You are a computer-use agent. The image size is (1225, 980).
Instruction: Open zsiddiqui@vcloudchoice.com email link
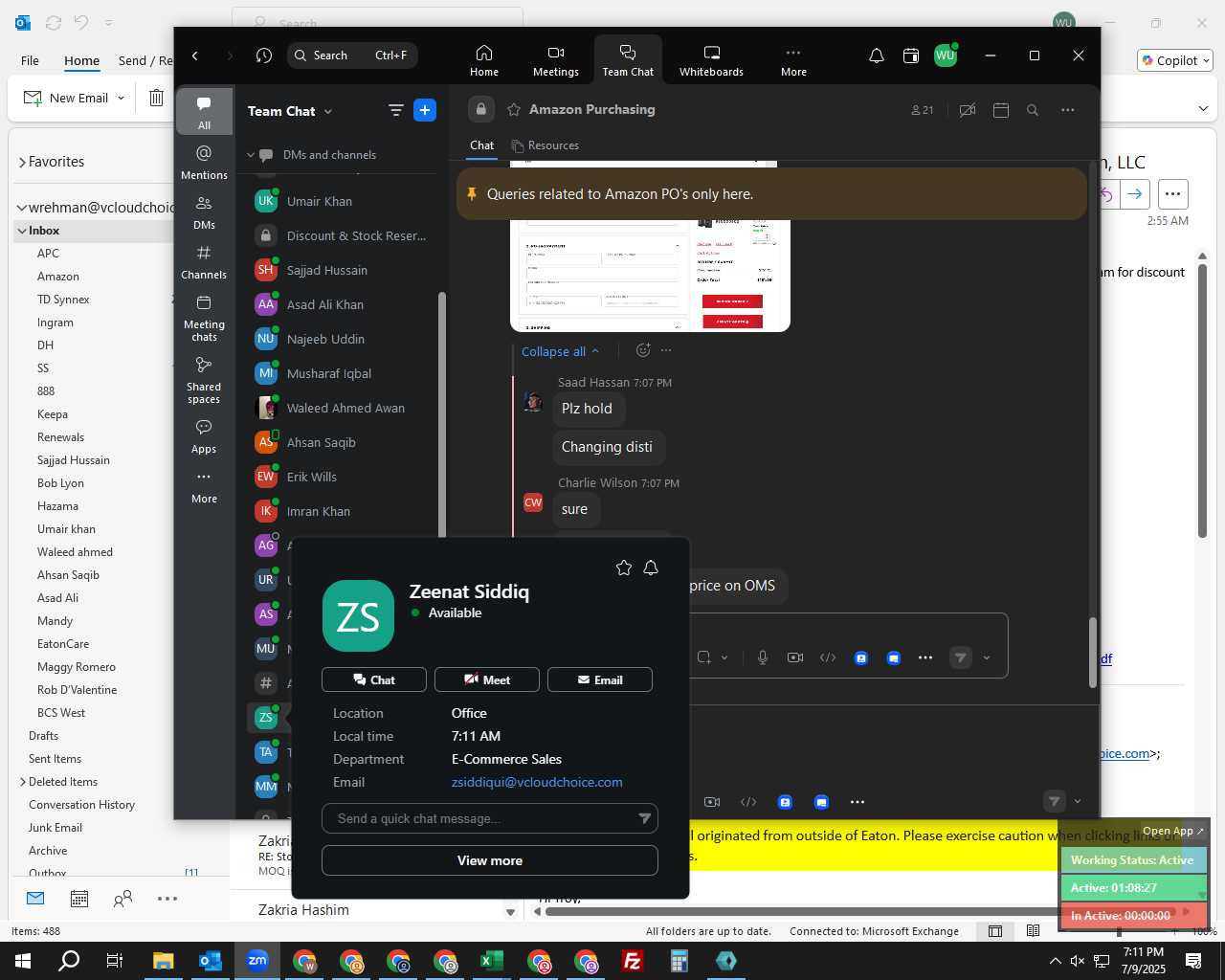pos(537,782)
